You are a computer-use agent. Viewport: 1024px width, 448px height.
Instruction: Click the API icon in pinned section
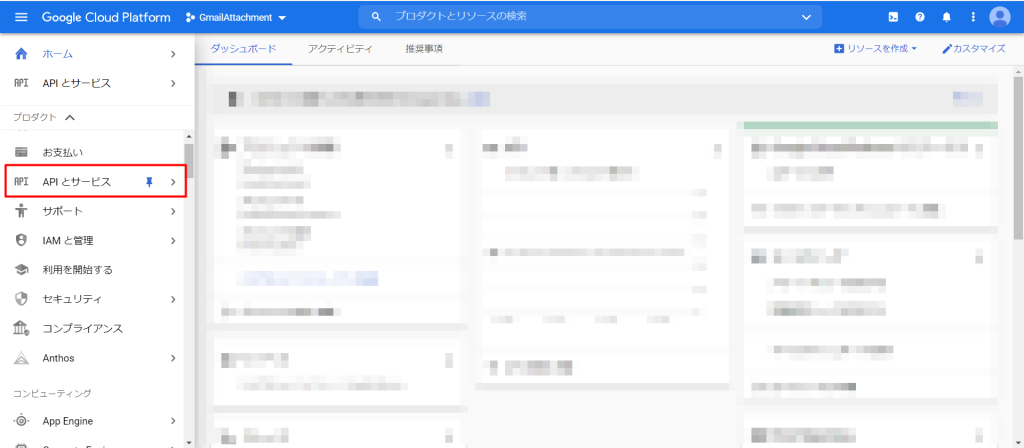21,84
